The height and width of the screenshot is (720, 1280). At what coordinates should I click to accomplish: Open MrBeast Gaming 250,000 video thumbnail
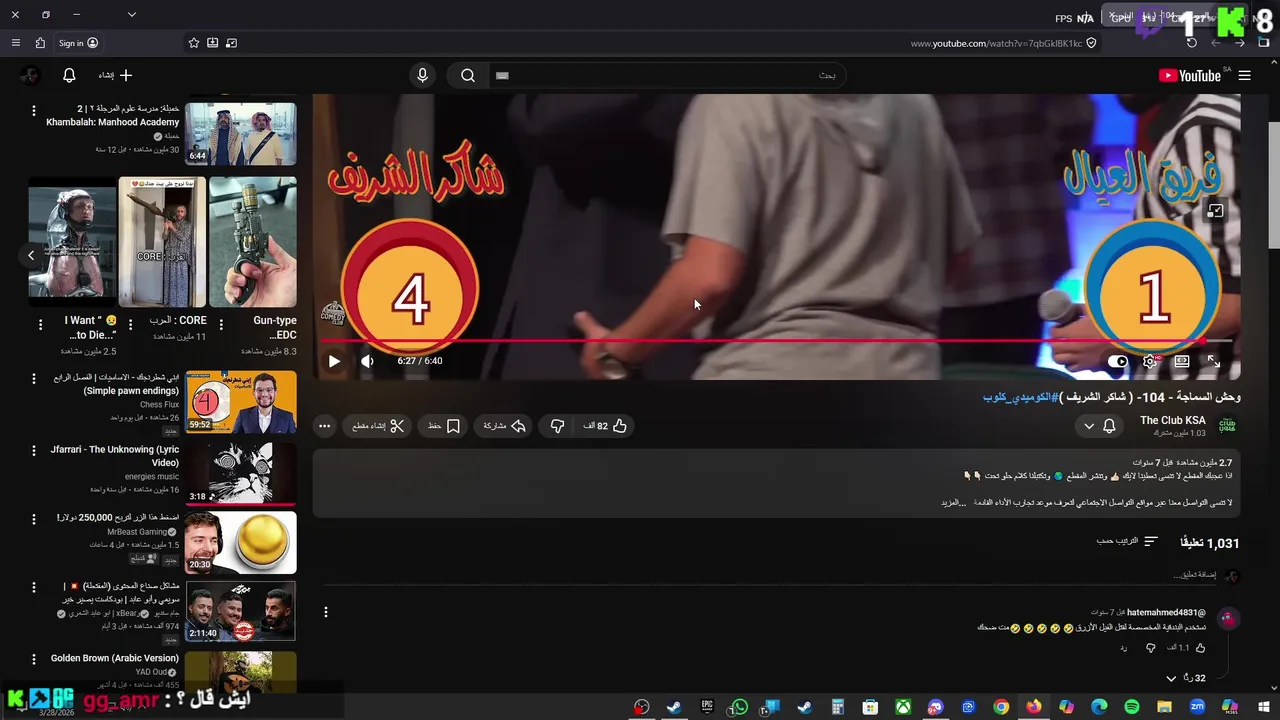241,542
